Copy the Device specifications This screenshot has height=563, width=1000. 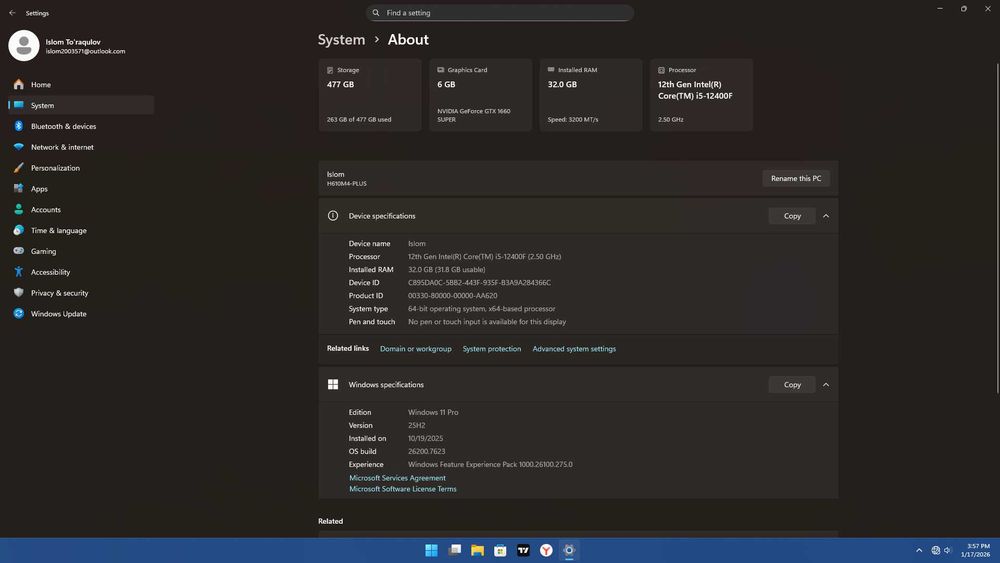click(x=792, y=216)
